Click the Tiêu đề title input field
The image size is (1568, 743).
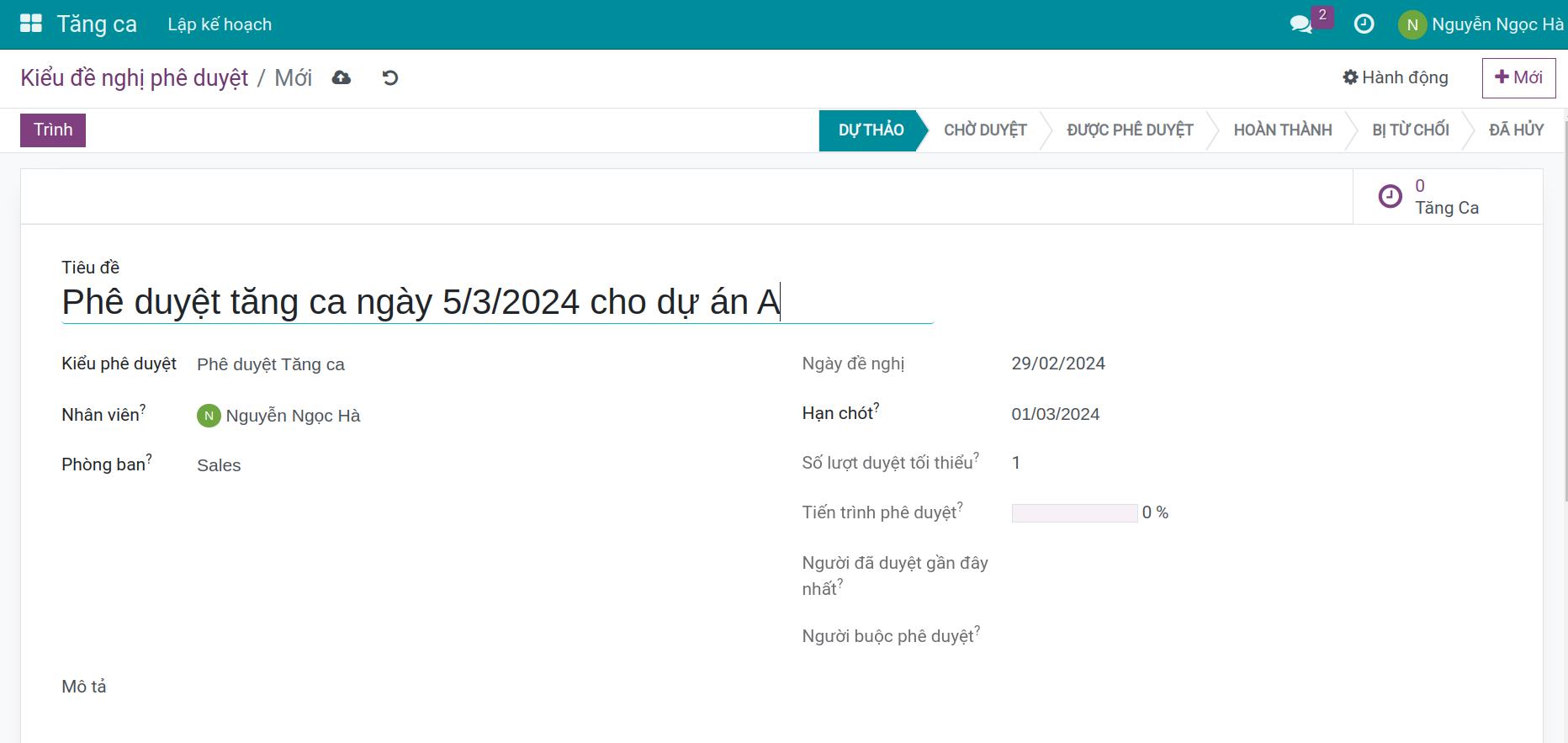click(x=497, y=302)
